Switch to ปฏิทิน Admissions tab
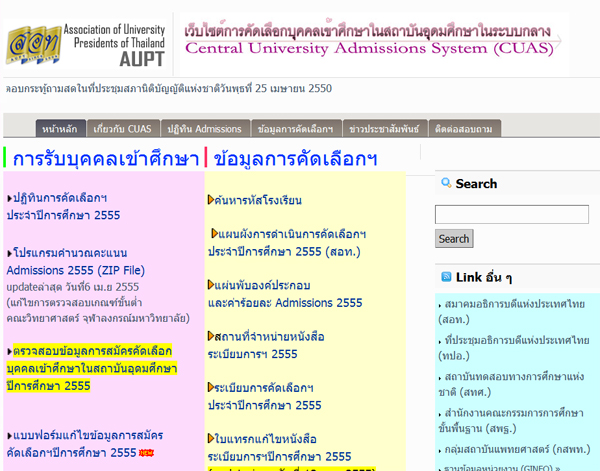The height and width of the screenshot is (471, 600). point(205,129)
